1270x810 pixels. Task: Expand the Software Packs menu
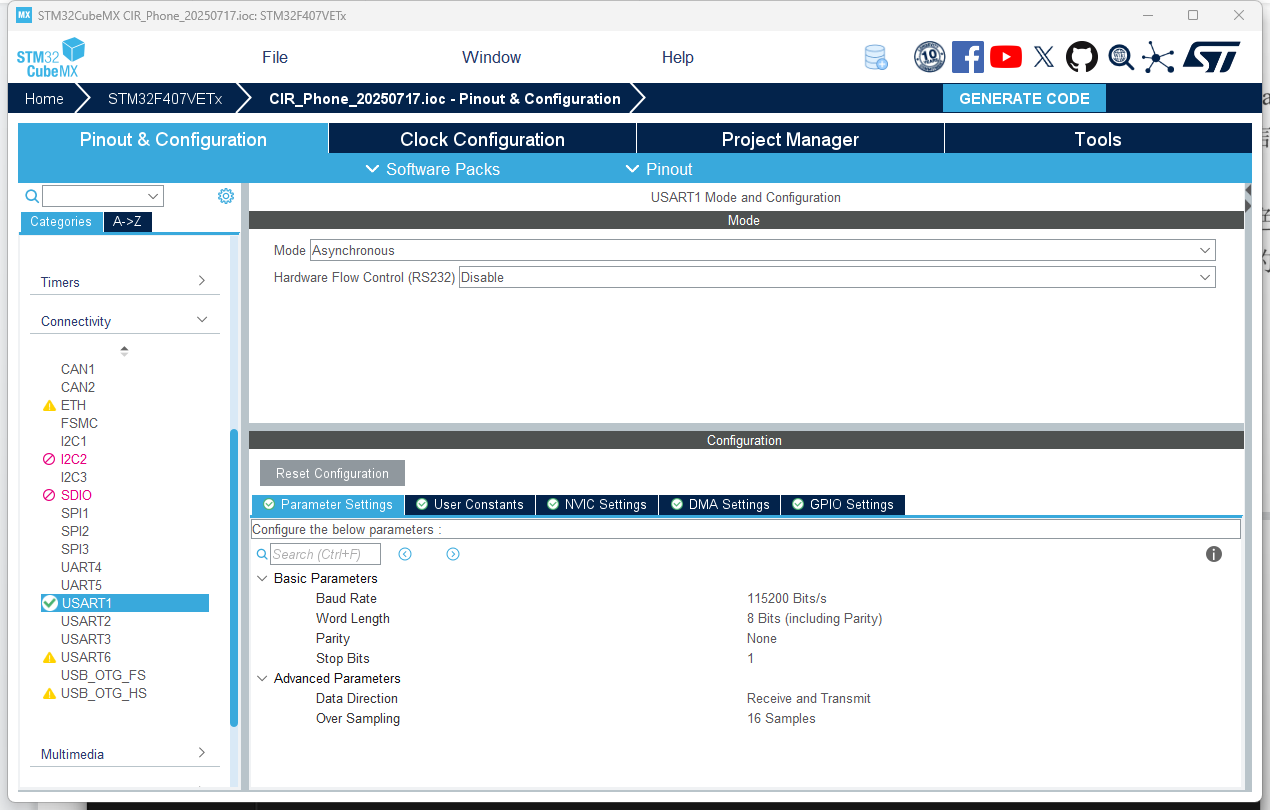coord(432,169)
